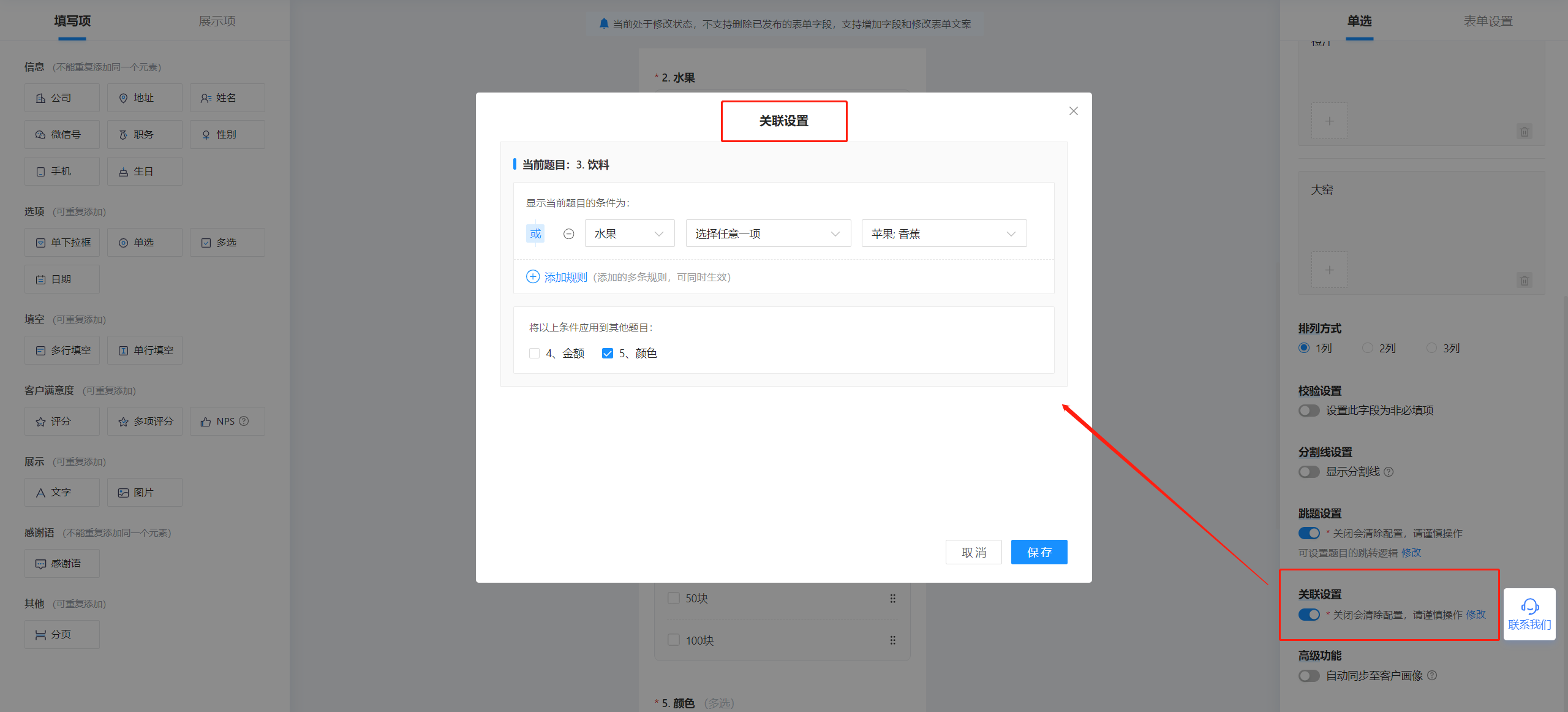Click the 添加规则 link
Viewport: 1568px width, 712px height.
click(x=565, y=277)
